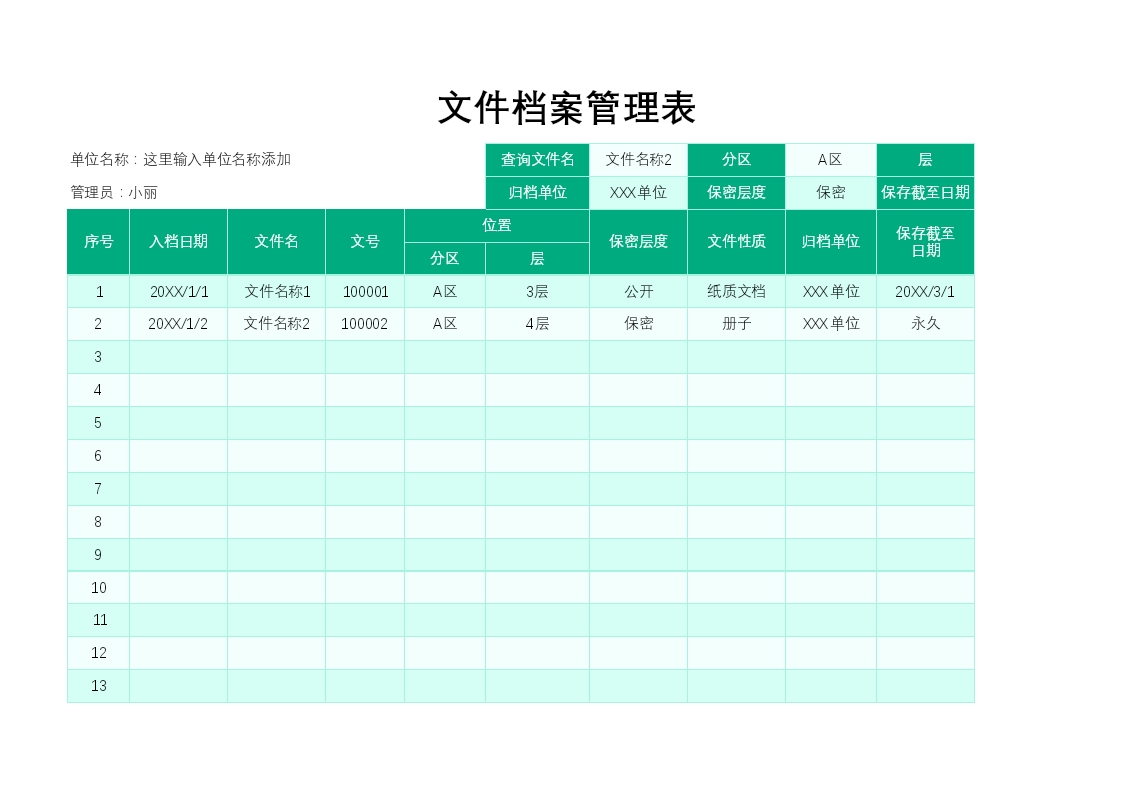1123x794 pixels.
Task: Select the 单位名称 input line
Action: click(x=180, y=160)
